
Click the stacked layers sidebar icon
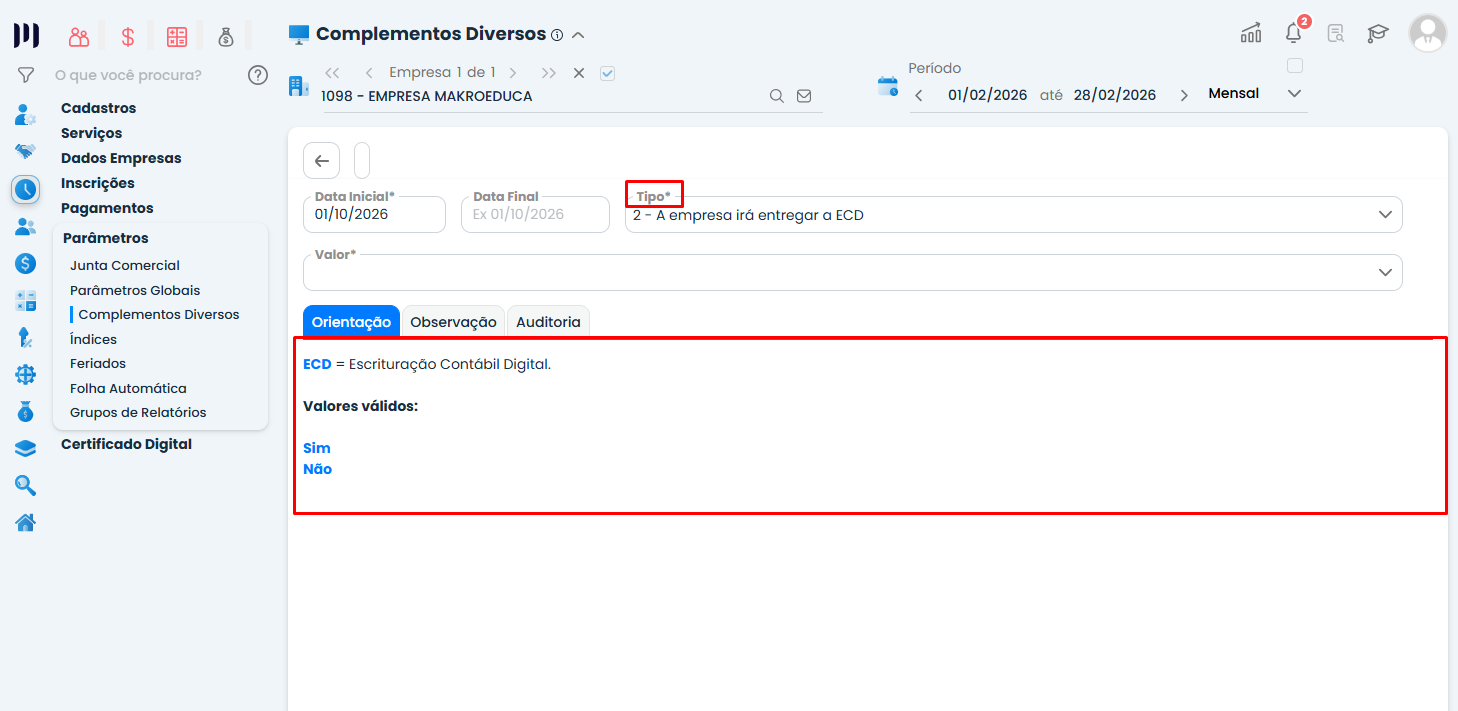25,449
